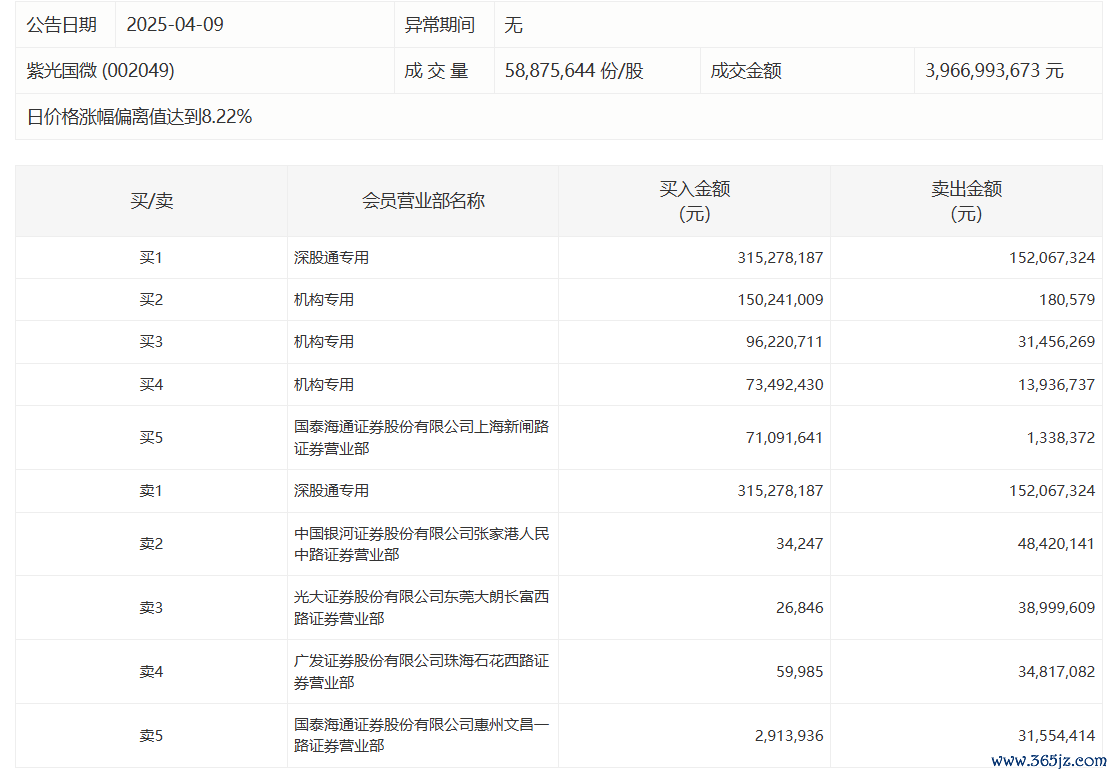Click buy amount 2,913,936

789,736
